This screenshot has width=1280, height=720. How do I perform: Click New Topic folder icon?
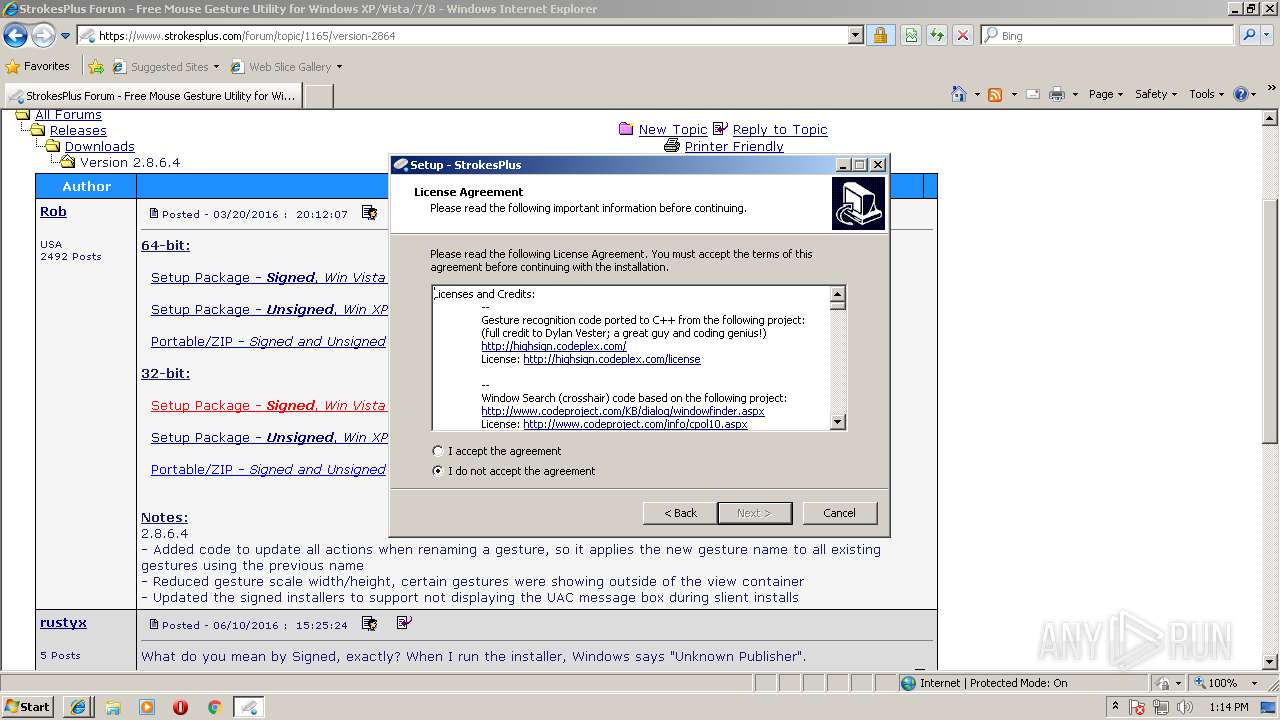pyautogui.click(x=626, y=129)
